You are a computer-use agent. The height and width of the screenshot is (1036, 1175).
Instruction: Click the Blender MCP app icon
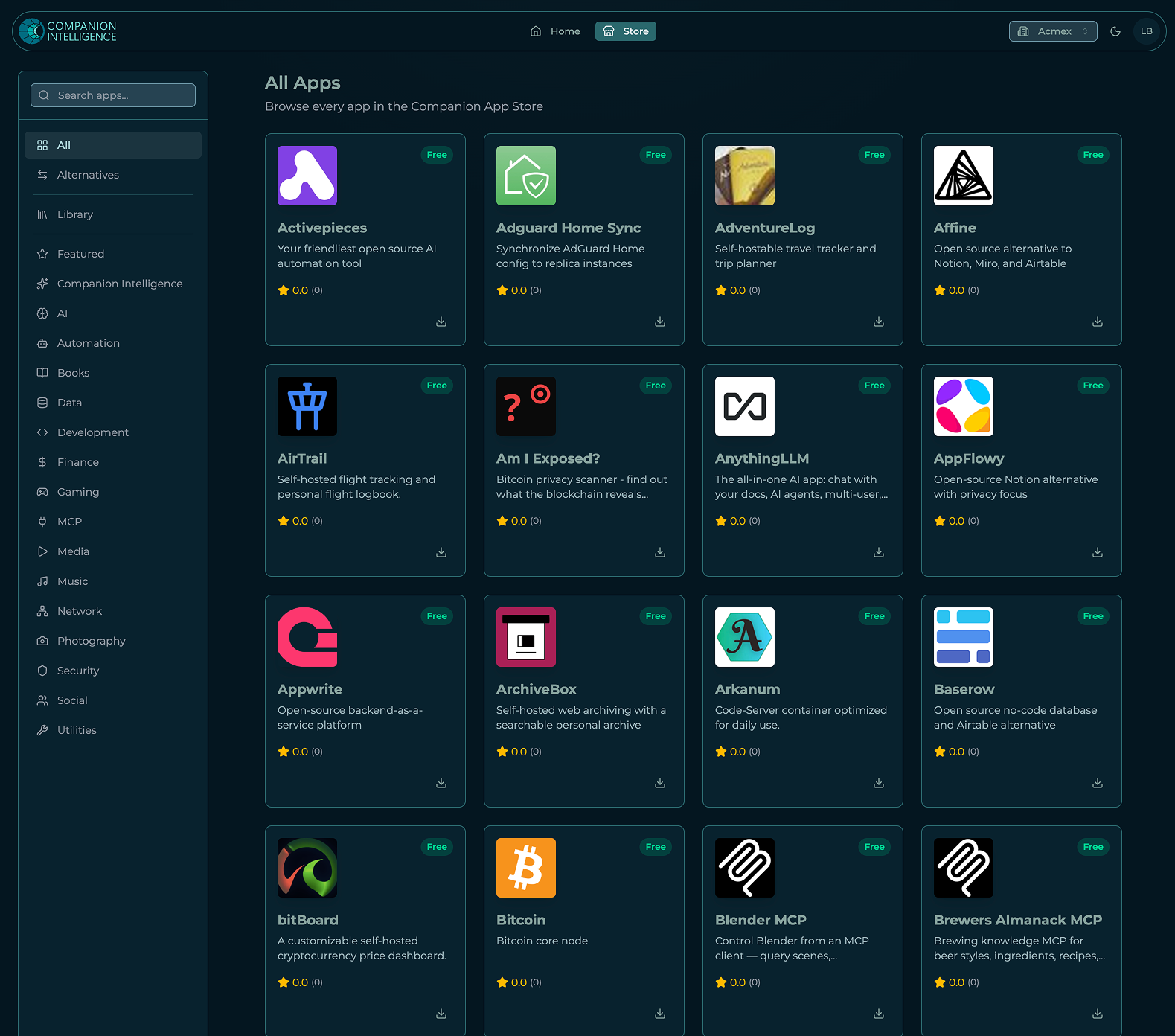coord(745,868)
